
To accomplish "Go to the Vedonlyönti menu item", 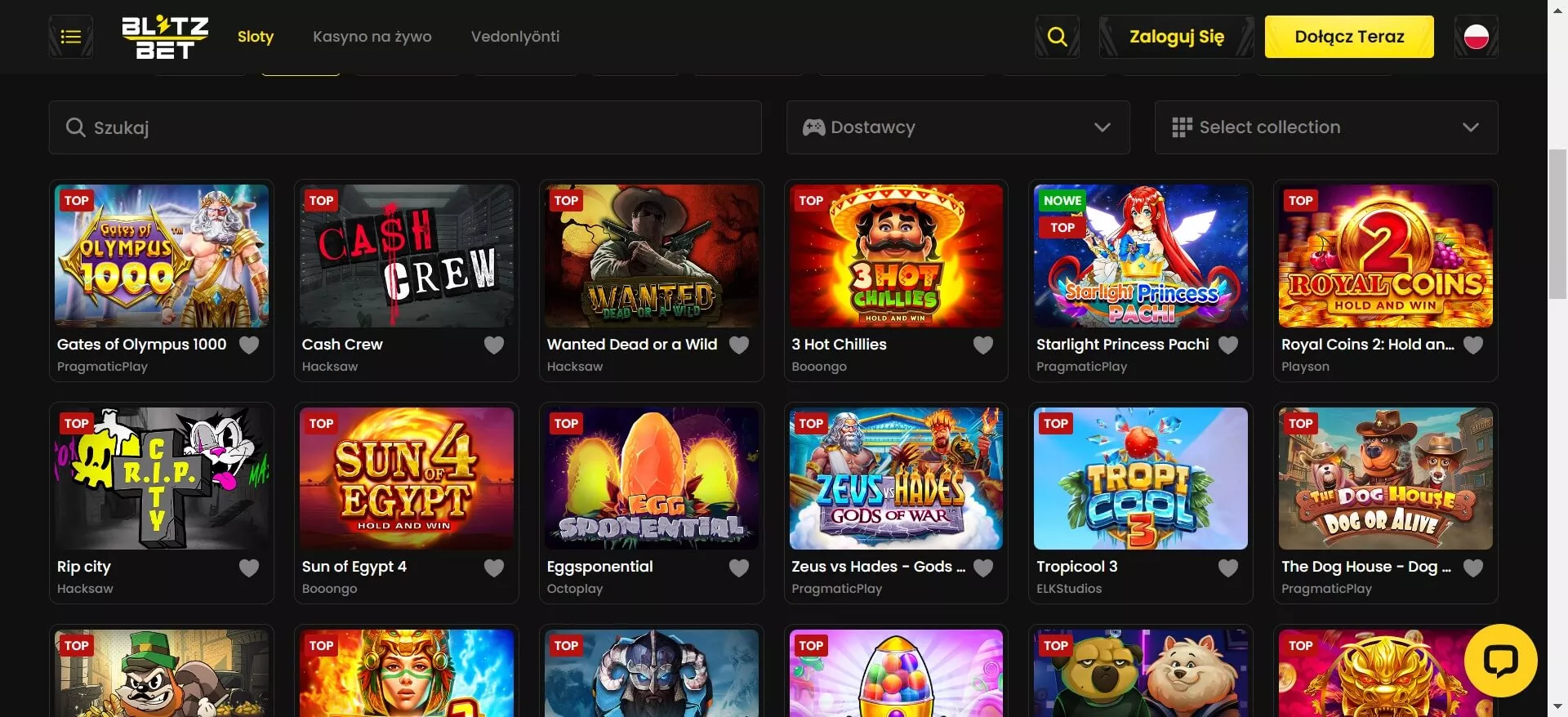I will pyautogui.click(x=515, y=37).
